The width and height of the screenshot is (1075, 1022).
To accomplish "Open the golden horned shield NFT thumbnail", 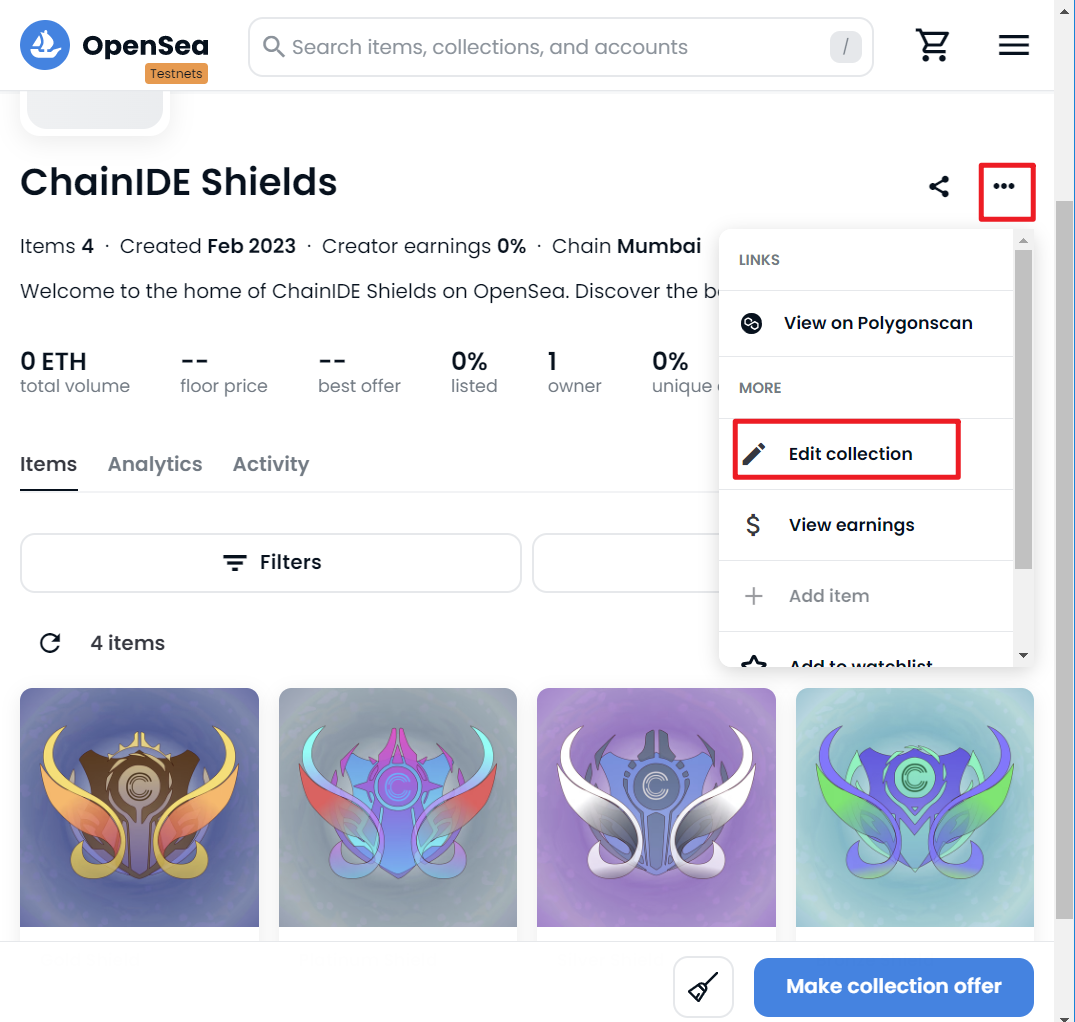I will 139,807.
